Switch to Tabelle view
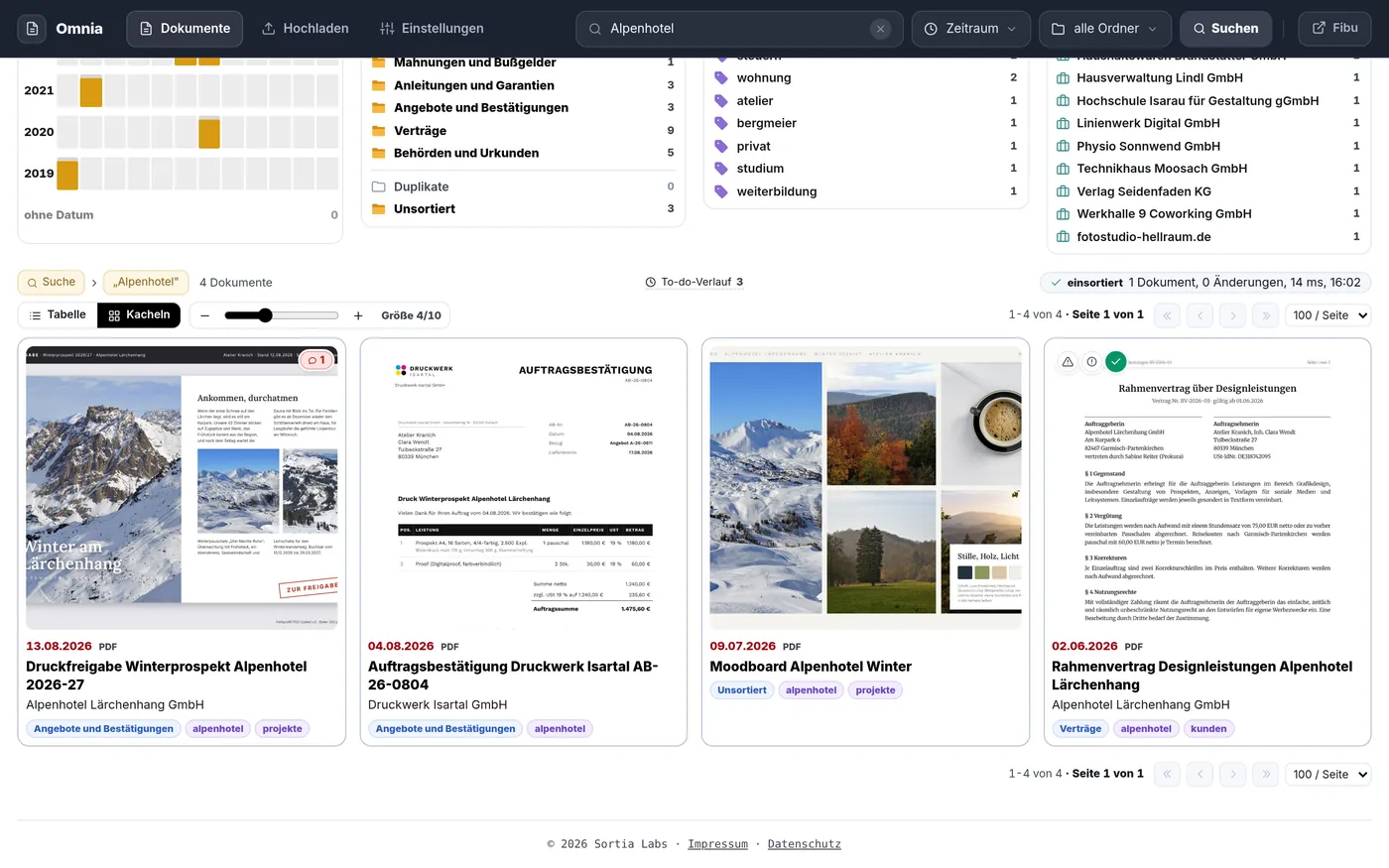The image size is (1389, 868). (58, 315)
